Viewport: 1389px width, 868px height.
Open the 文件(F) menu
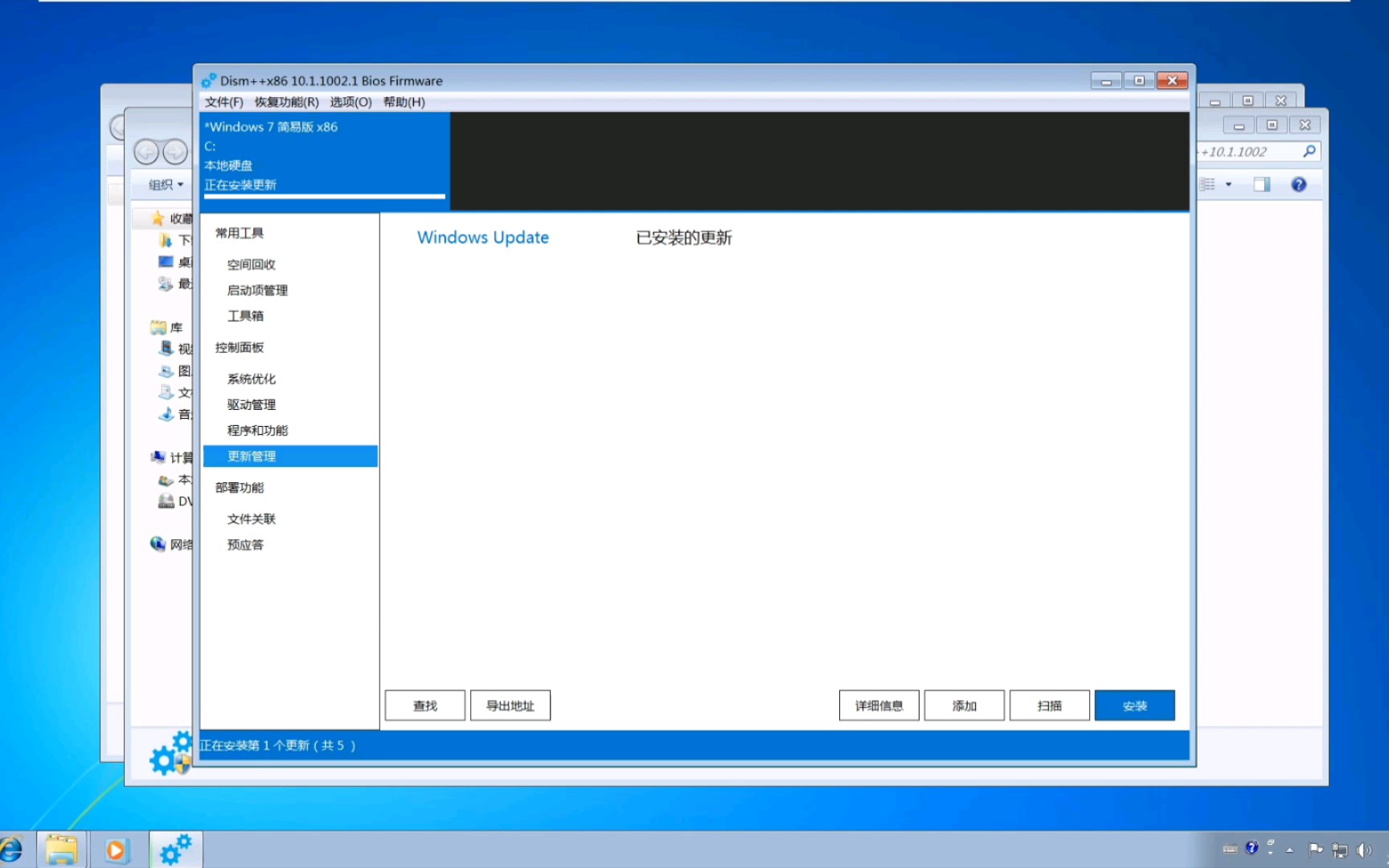(223, 102)
